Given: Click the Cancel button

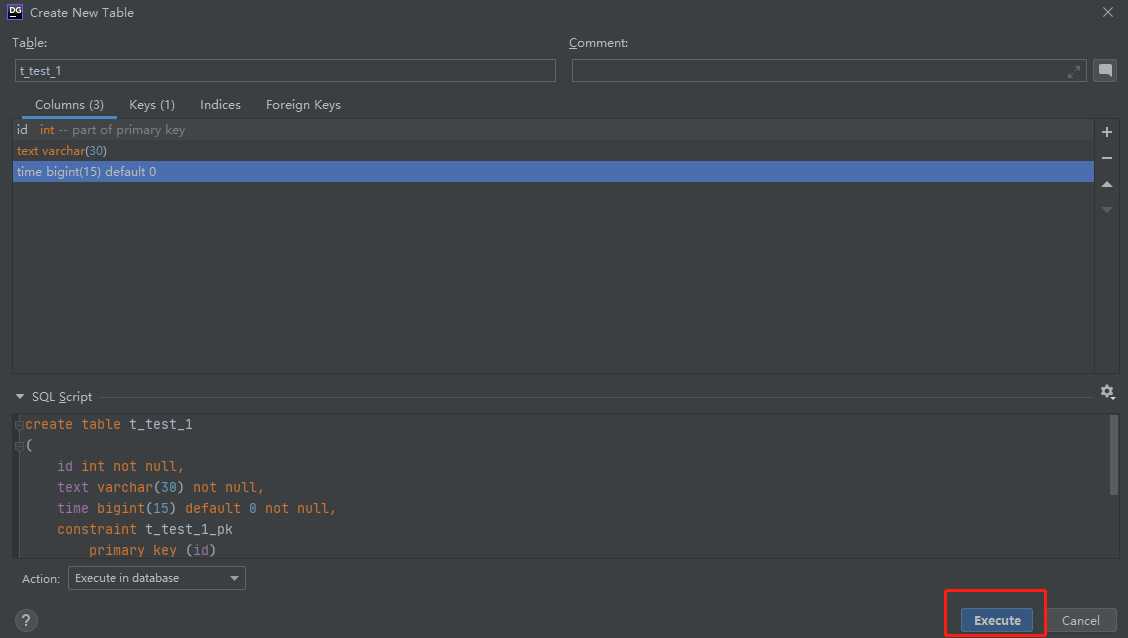Looking at the screenshot, I should [1081, 620].
